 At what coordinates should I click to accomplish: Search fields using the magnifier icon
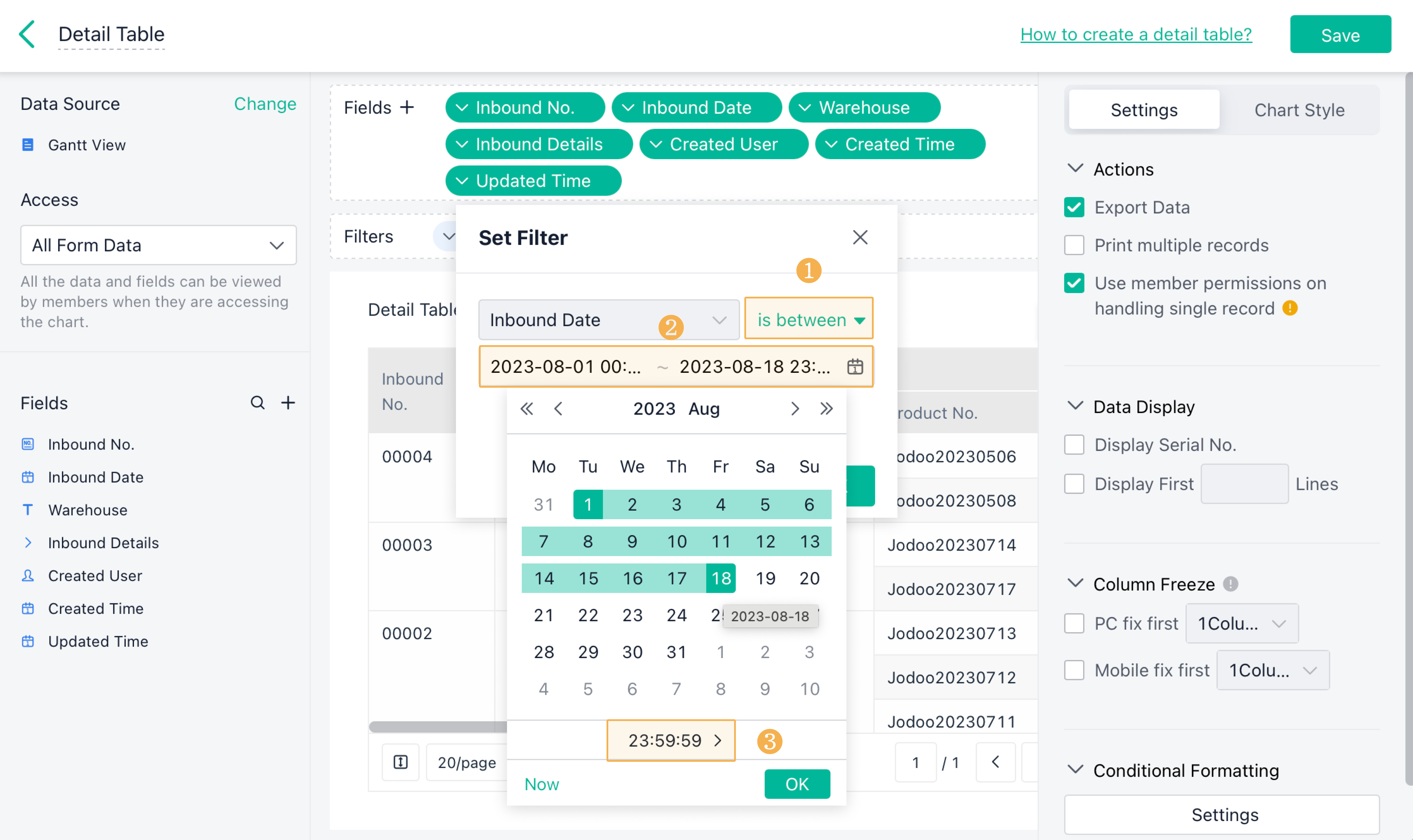tap(258, 402)
